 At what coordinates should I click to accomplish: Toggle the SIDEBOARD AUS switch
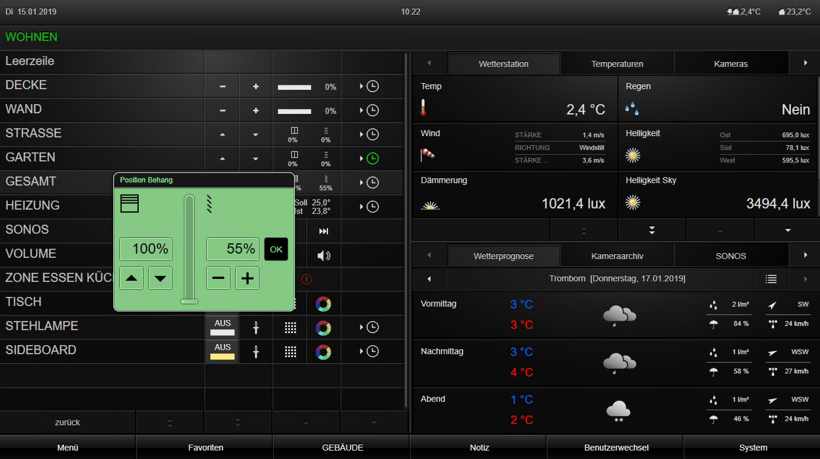[x=222, y=351]
